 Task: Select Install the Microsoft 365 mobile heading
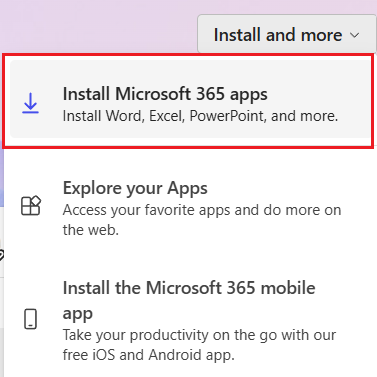pyautogui.click(x=189, y=288)
